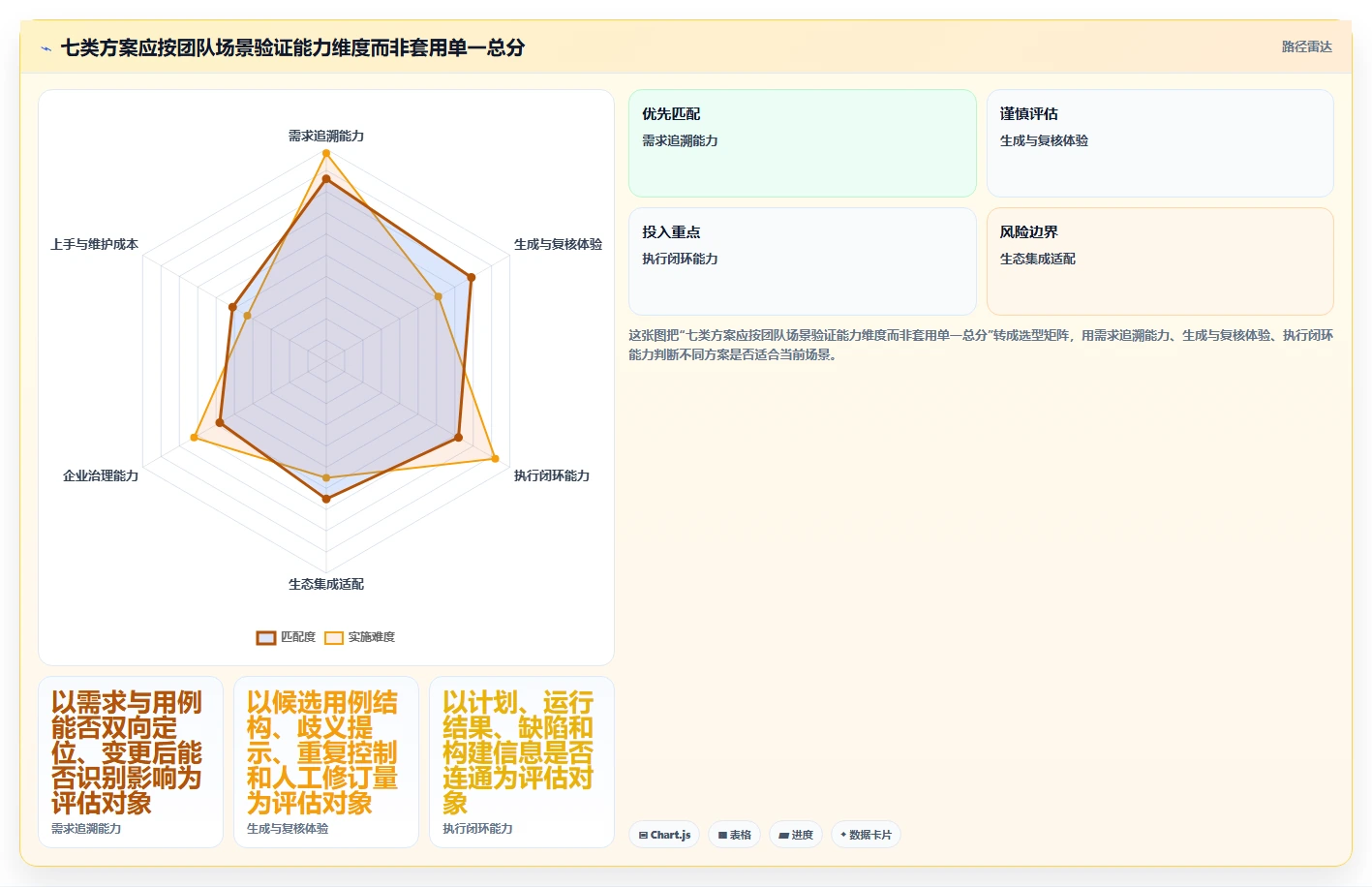1372x887 pixels.
Task: Click the 上手与维护成本 radar axis label
Action: point(95,244)
